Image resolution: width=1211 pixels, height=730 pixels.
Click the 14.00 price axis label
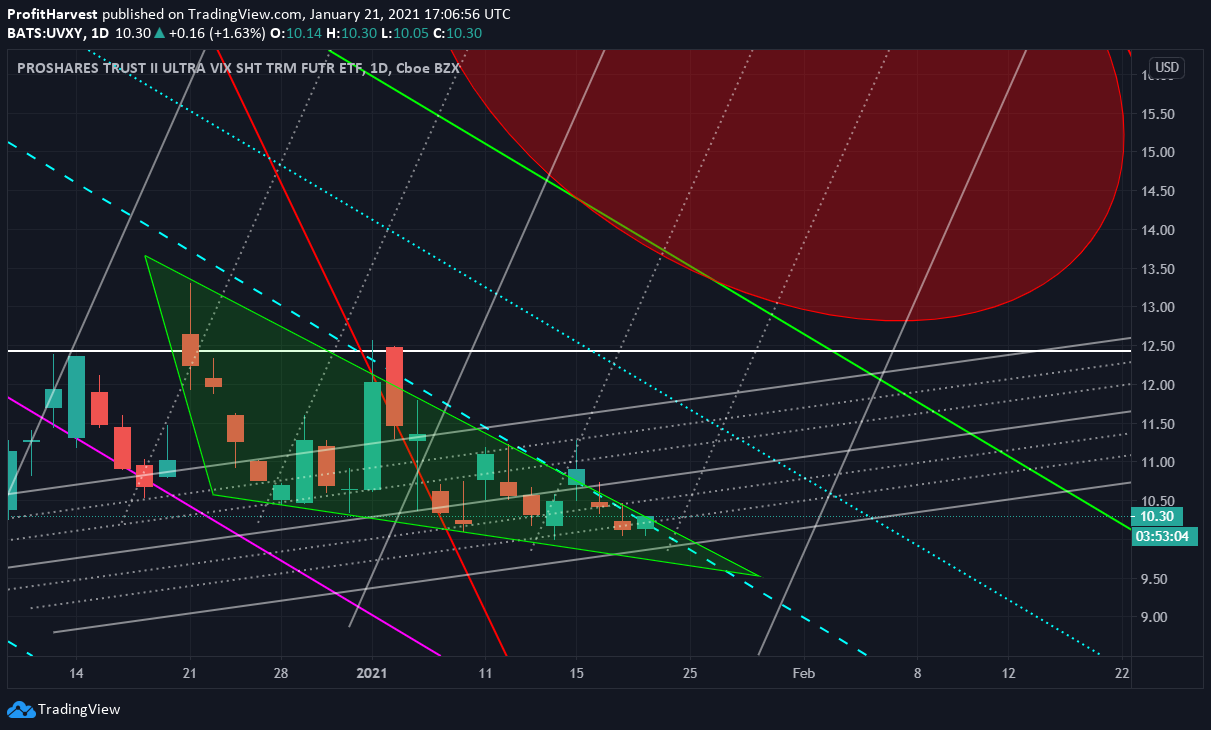(x=1158, y=230)
